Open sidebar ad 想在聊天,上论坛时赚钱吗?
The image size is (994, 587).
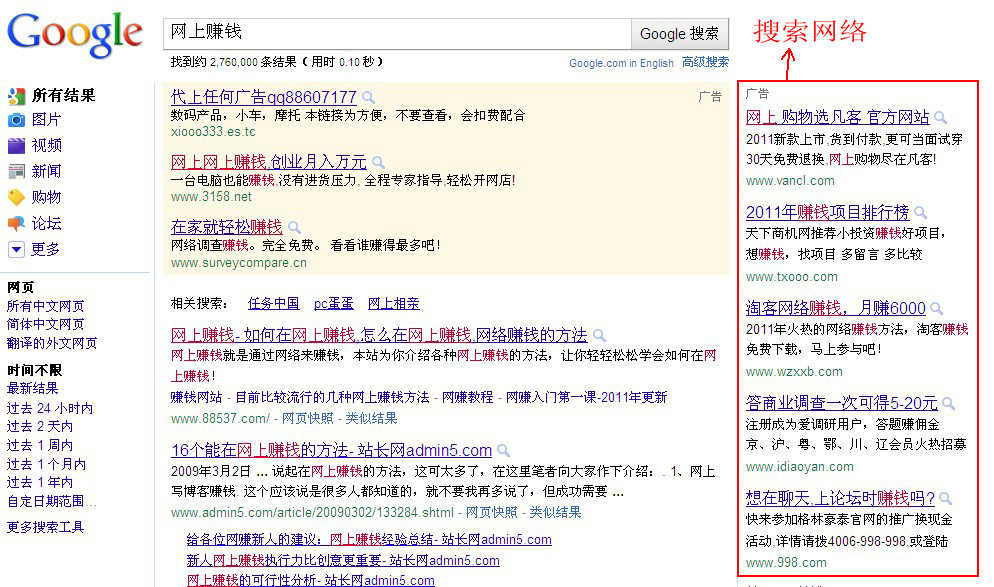(x=840, y=498)
